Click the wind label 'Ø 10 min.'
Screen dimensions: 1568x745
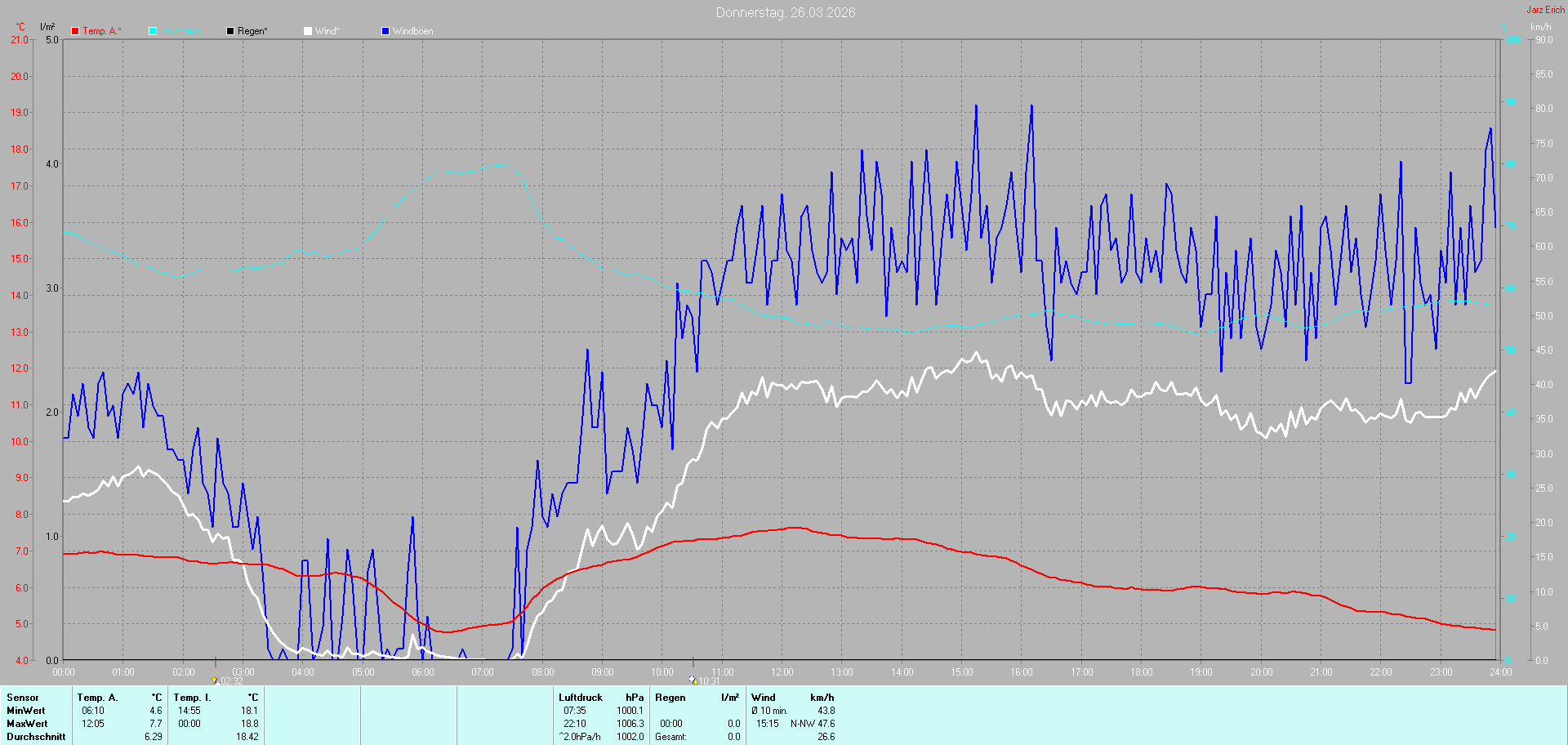click(x=770, y=711)
